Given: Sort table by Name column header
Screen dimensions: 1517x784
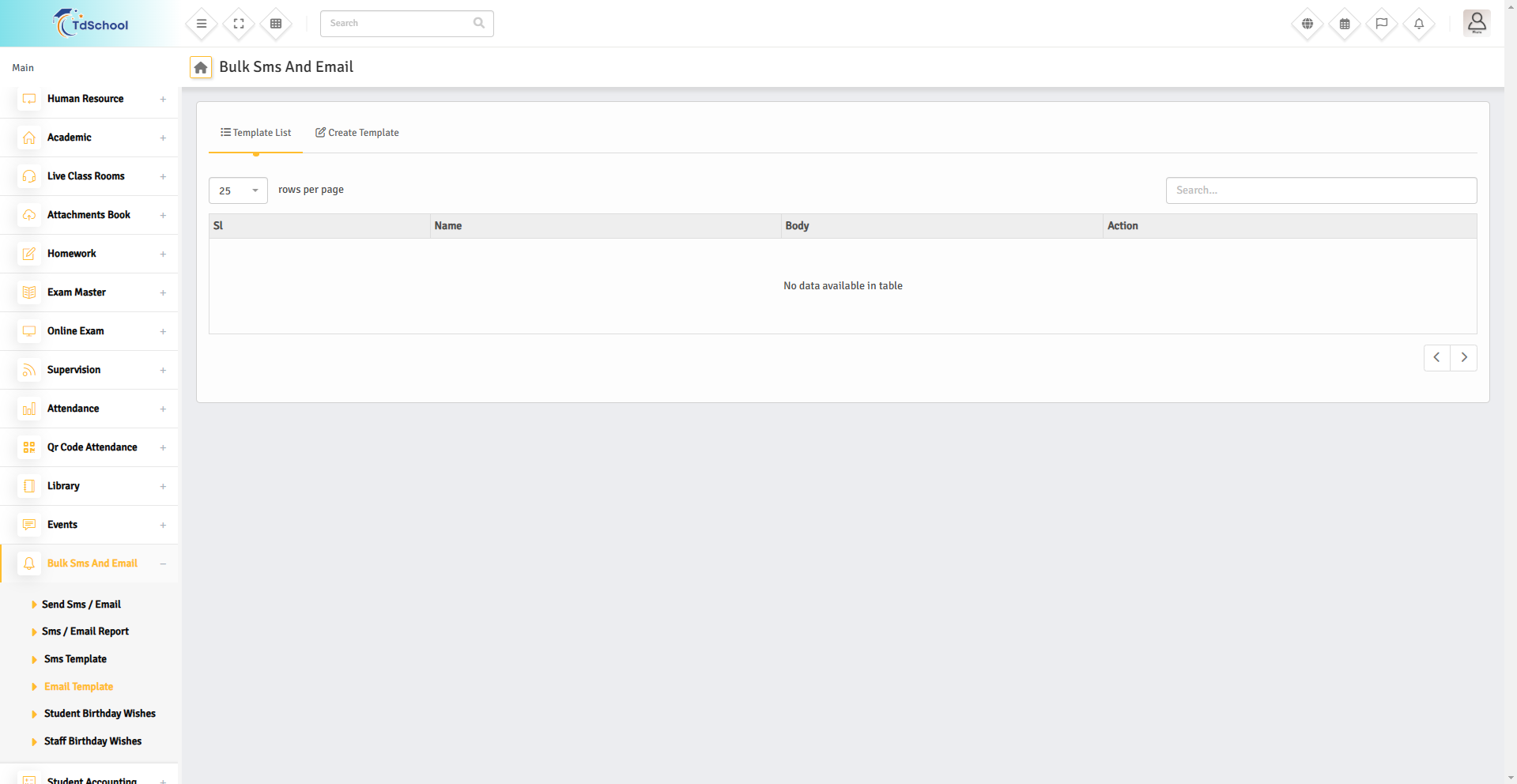Looking at the screenshot, I should click(x=447, y=226).
